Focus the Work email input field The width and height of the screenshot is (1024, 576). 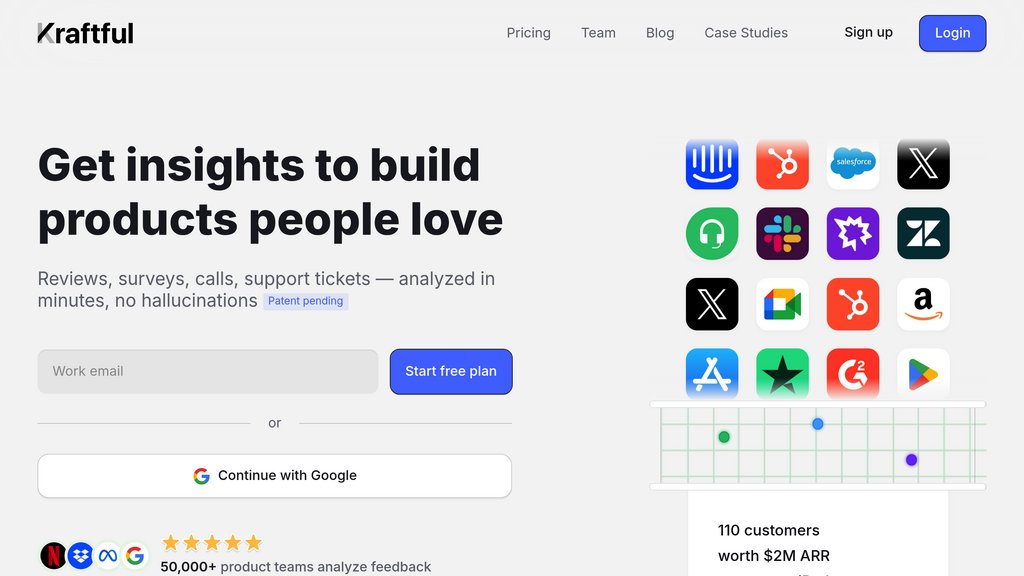[208, 371]
